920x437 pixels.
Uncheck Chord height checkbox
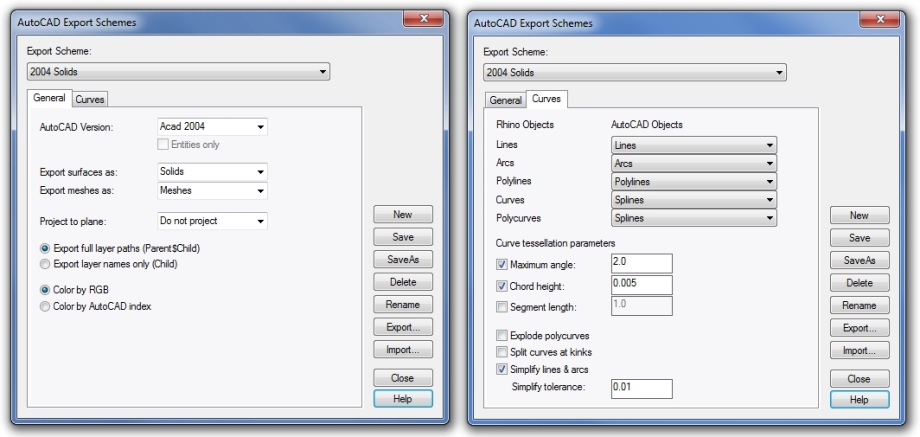[502, 286]
